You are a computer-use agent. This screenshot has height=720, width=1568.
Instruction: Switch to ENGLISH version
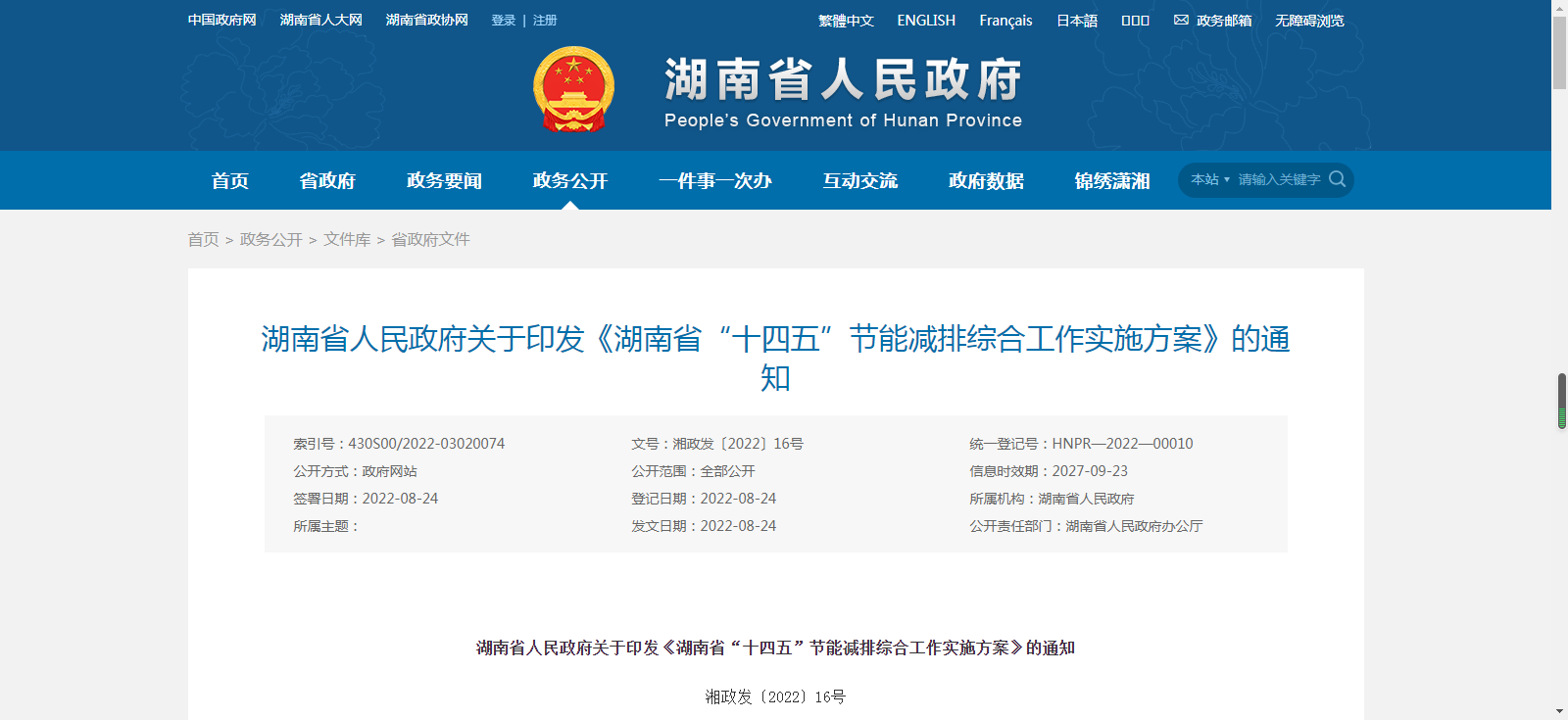pyautogui.click(x=926, y=21)
